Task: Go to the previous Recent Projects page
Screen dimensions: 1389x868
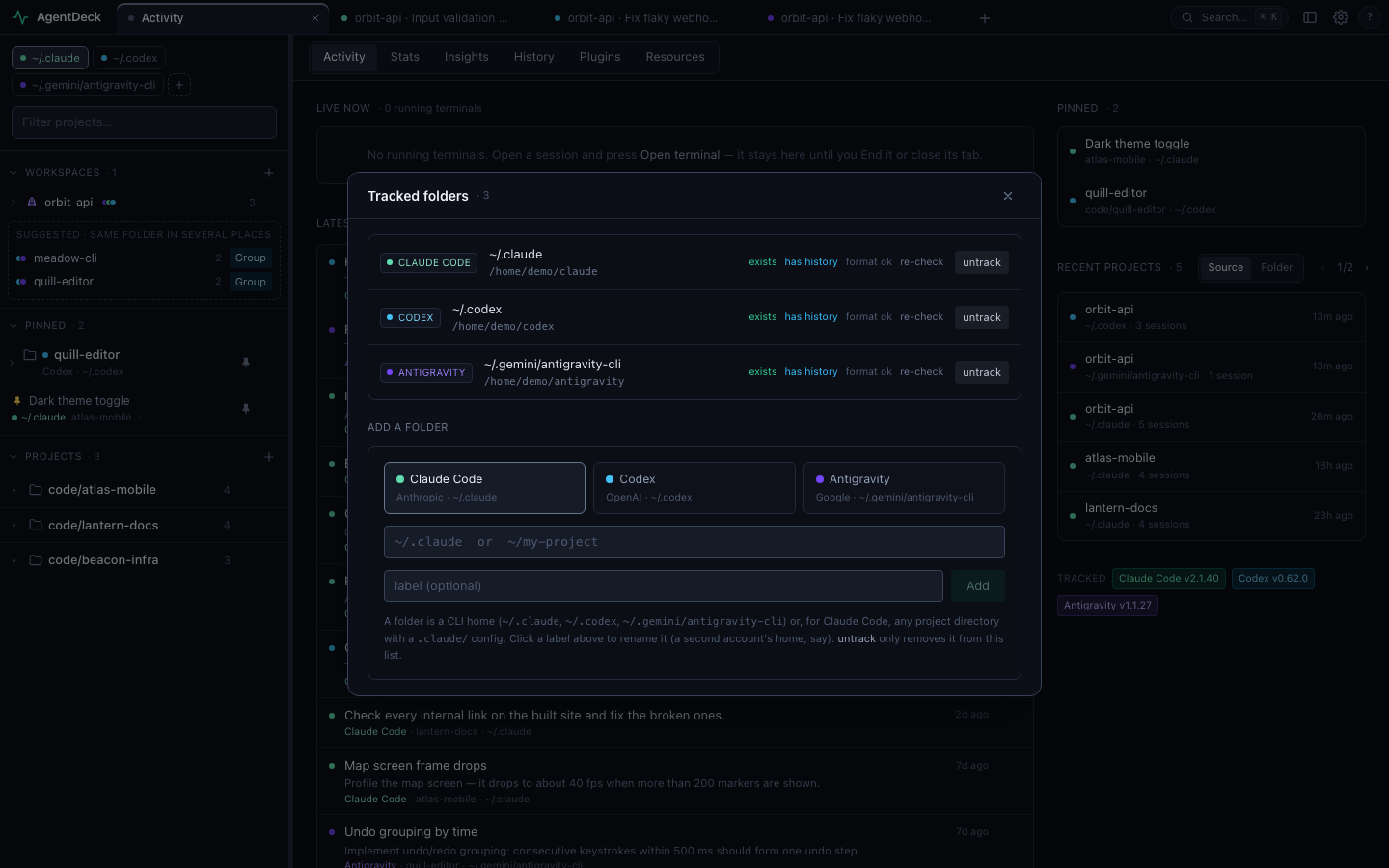Action: [x=1321, y=268]
